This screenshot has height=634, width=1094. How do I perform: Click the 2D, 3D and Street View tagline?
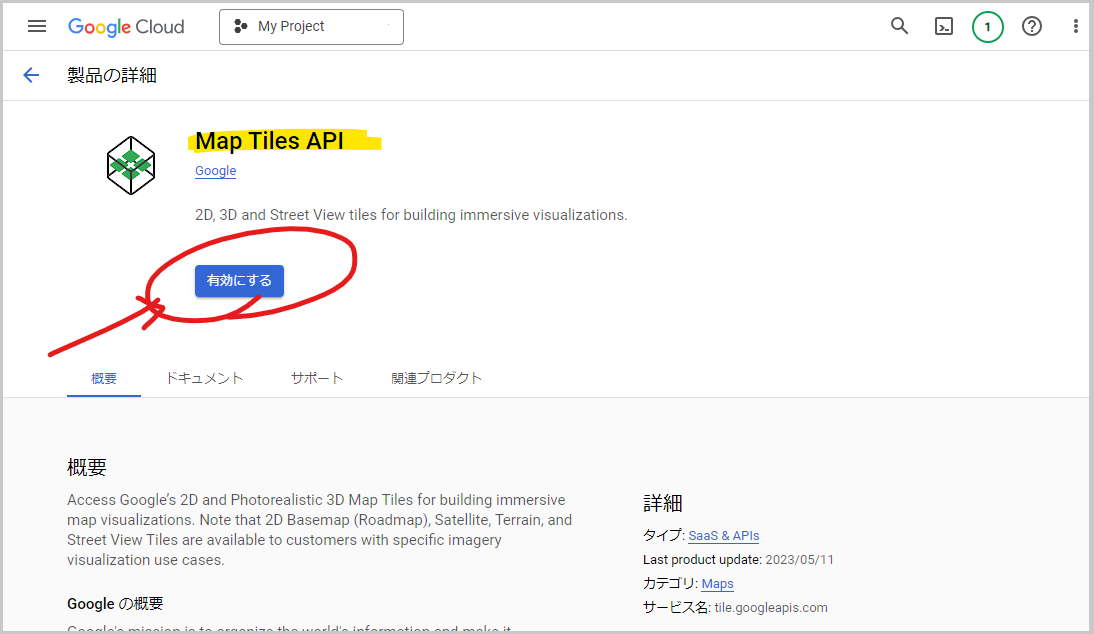411,215
